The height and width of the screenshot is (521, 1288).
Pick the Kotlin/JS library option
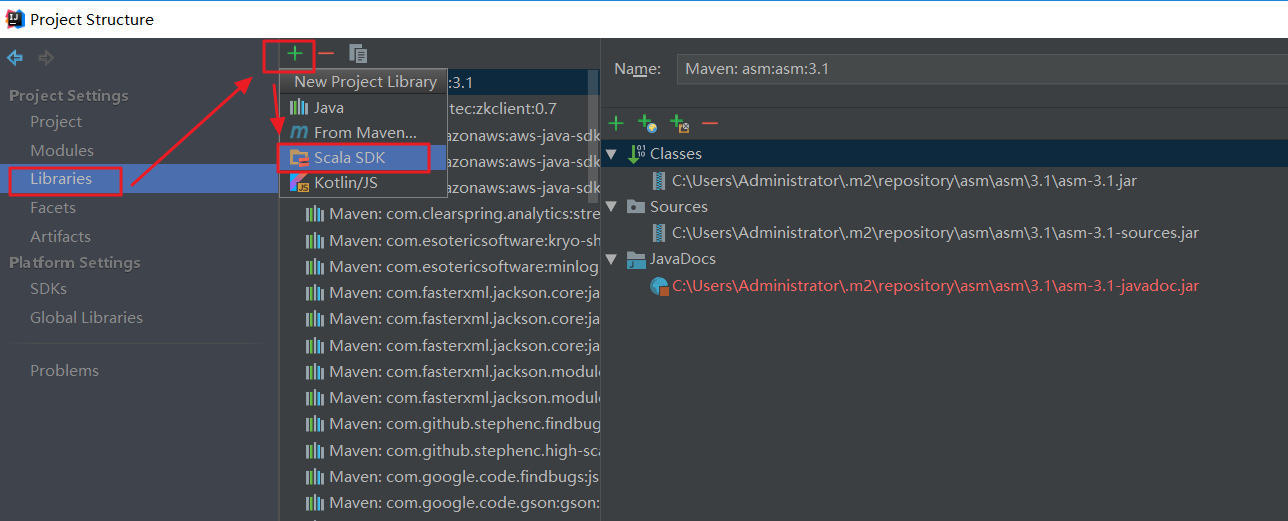tap(363, 183)
